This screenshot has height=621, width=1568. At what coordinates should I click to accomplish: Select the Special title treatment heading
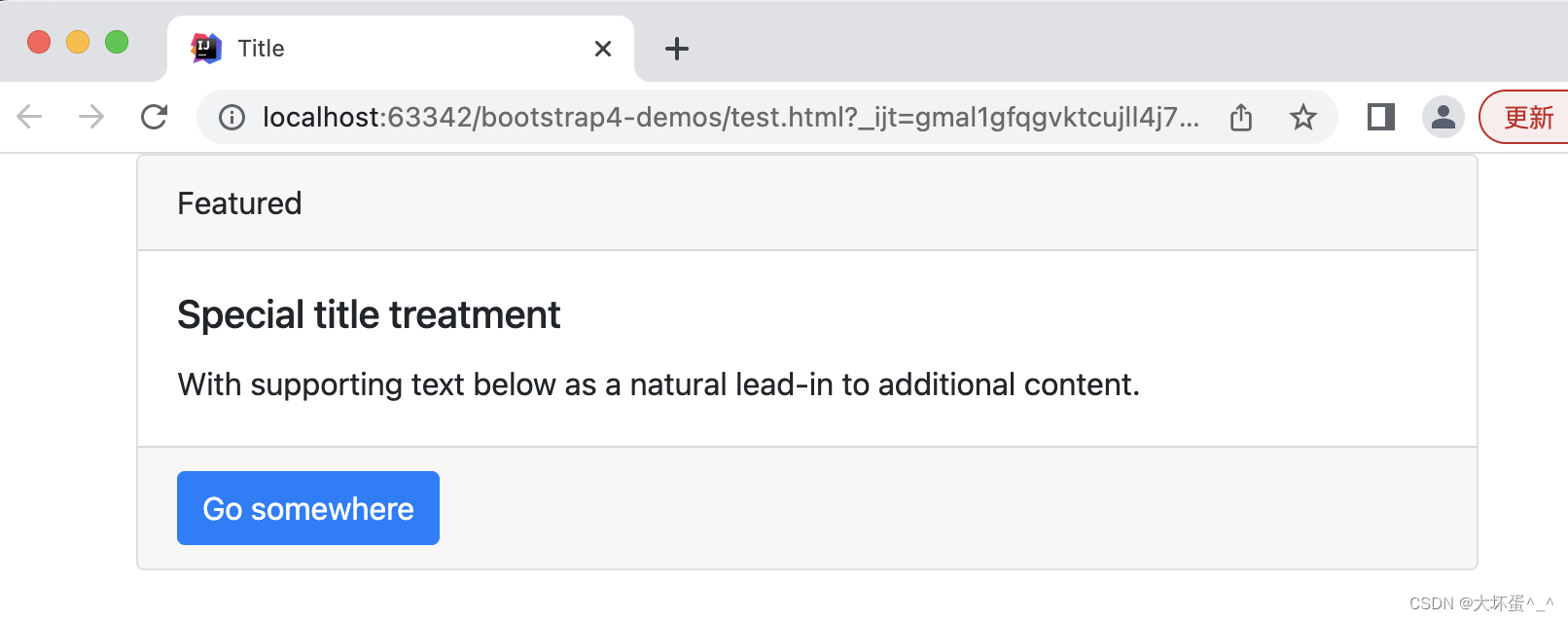[x=368, y=313]
